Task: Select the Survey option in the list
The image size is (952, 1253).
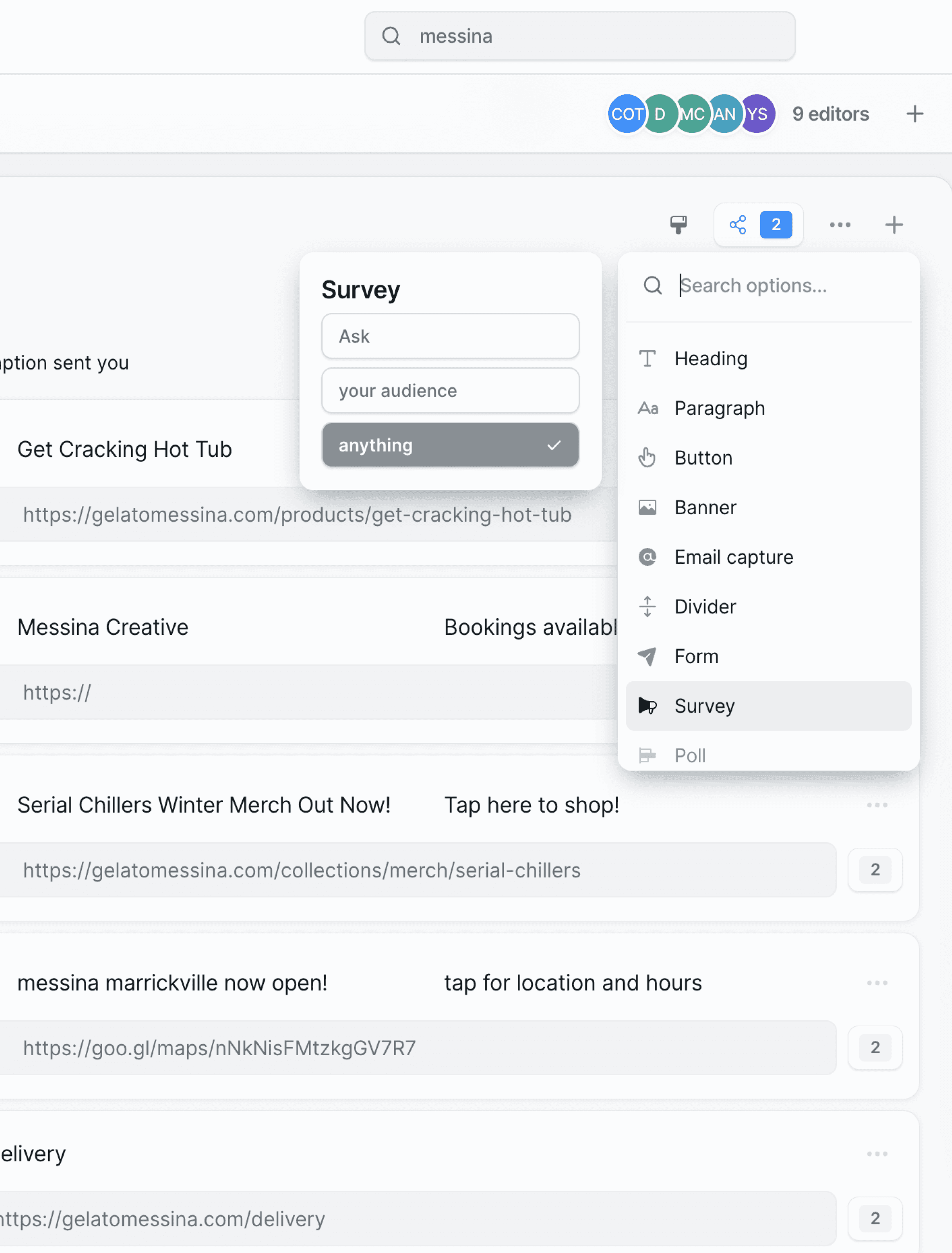Action: (704, 706)
